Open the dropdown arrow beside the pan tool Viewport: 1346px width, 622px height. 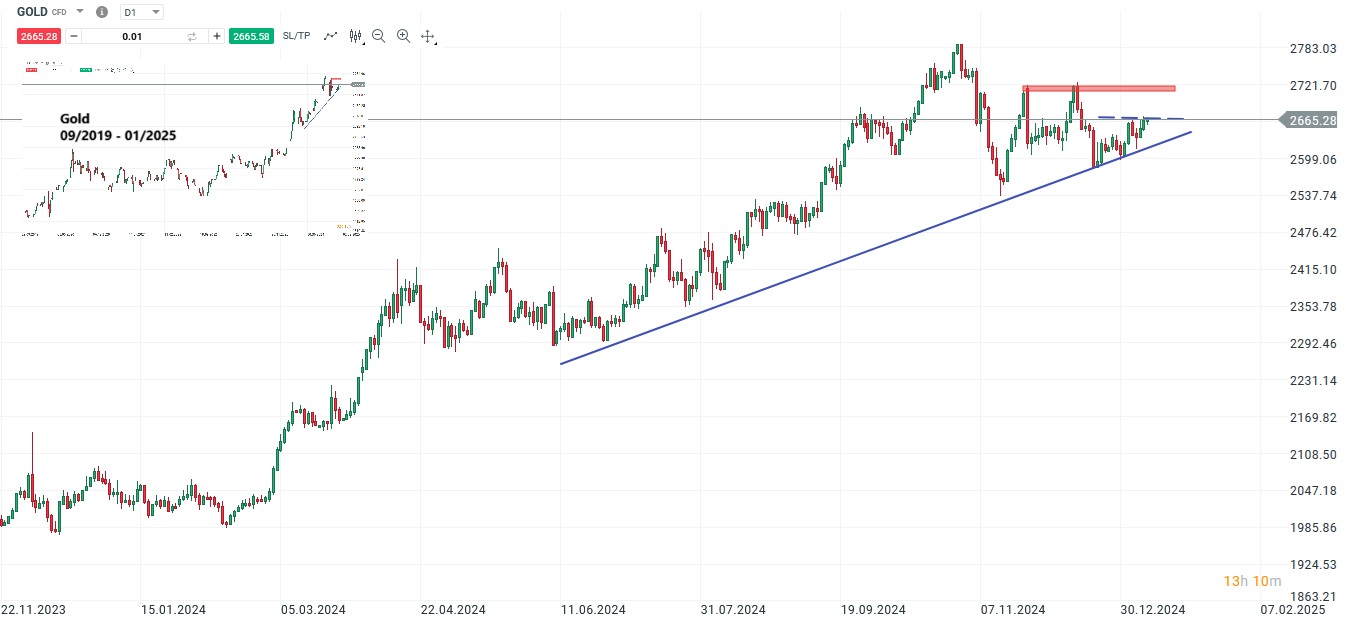(437, 43)
